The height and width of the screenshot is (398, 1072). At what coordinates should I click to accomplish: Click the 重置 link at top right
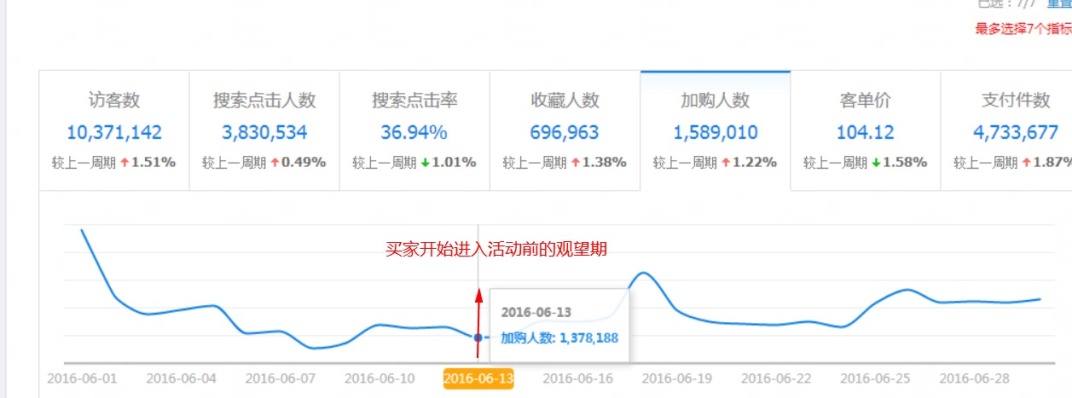point(1060,3)
